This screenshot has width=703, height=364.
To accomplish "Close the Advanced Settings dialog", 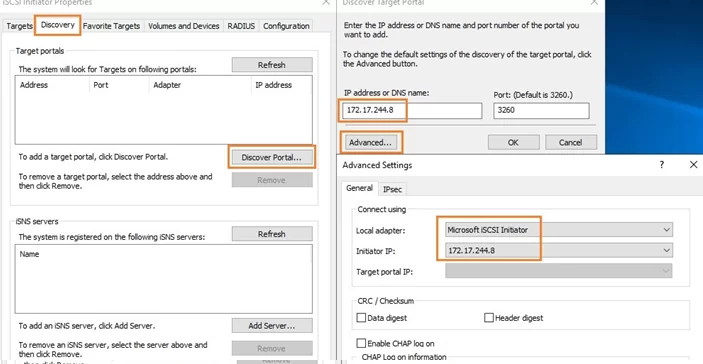I will pos(693,165).
